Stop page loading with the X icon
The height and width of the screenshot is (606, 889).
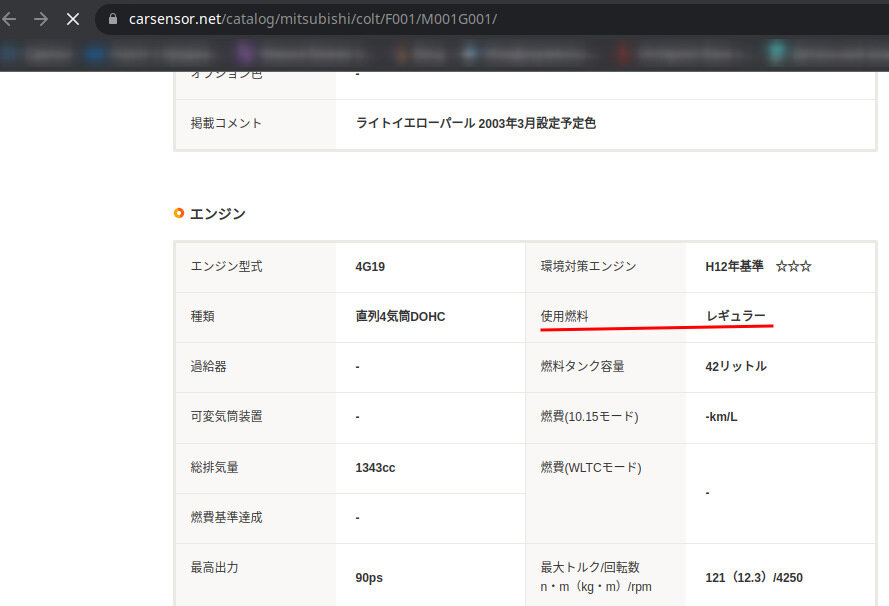[71, 18]
